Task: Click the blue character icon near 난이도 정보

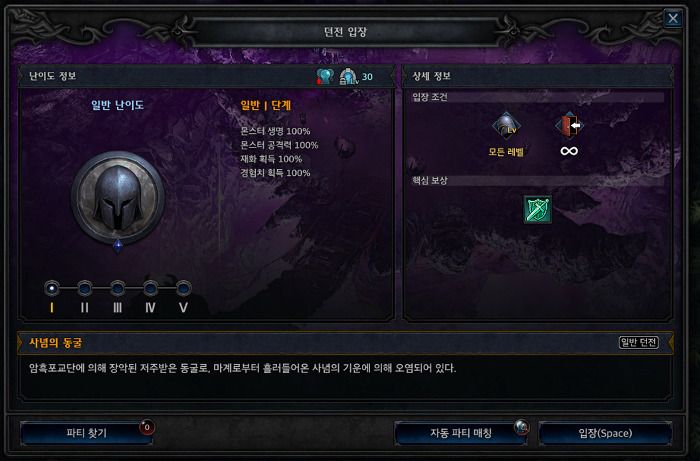Action: coord(325,76)
